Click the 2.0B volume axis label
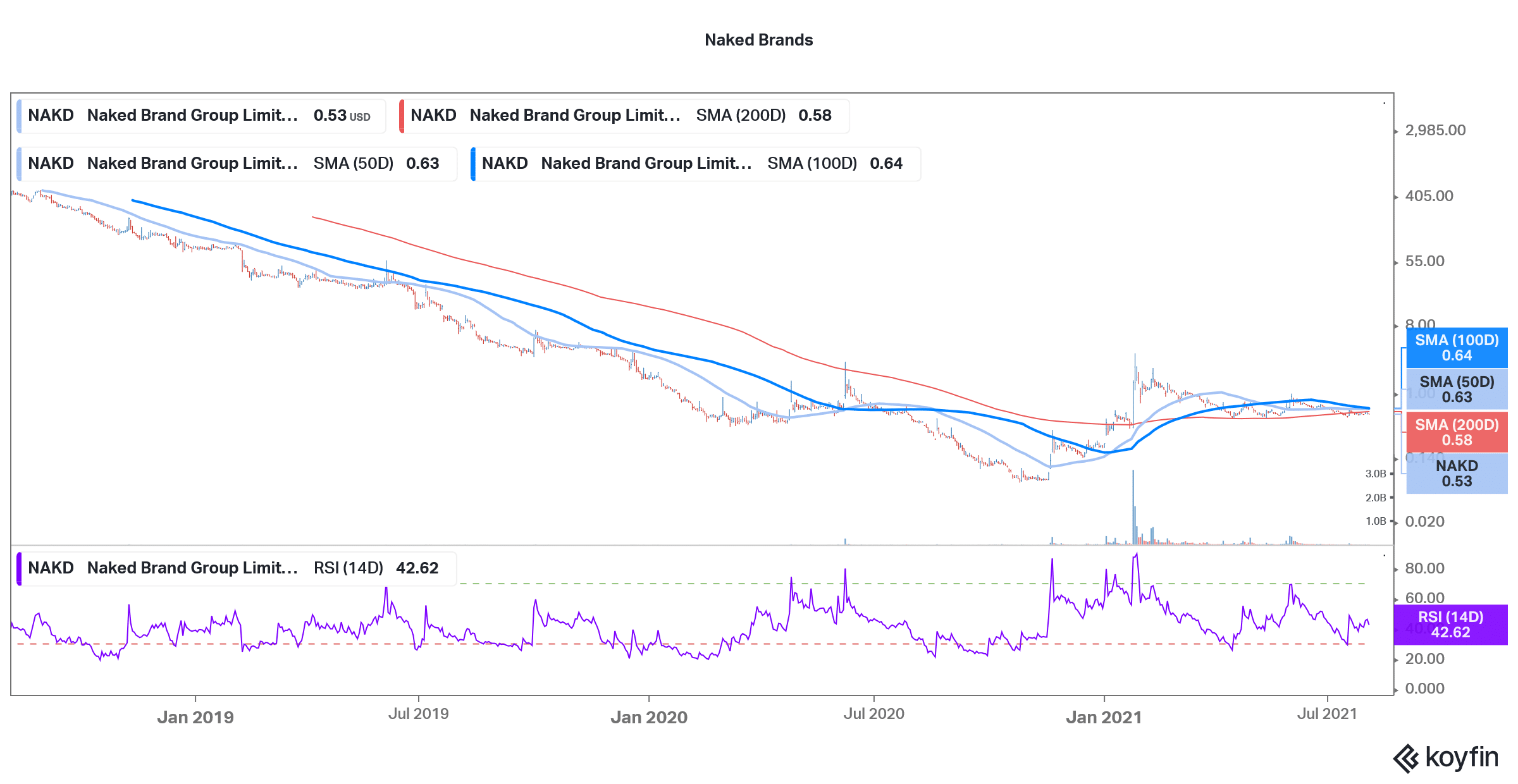 (x=1376, y=498)
